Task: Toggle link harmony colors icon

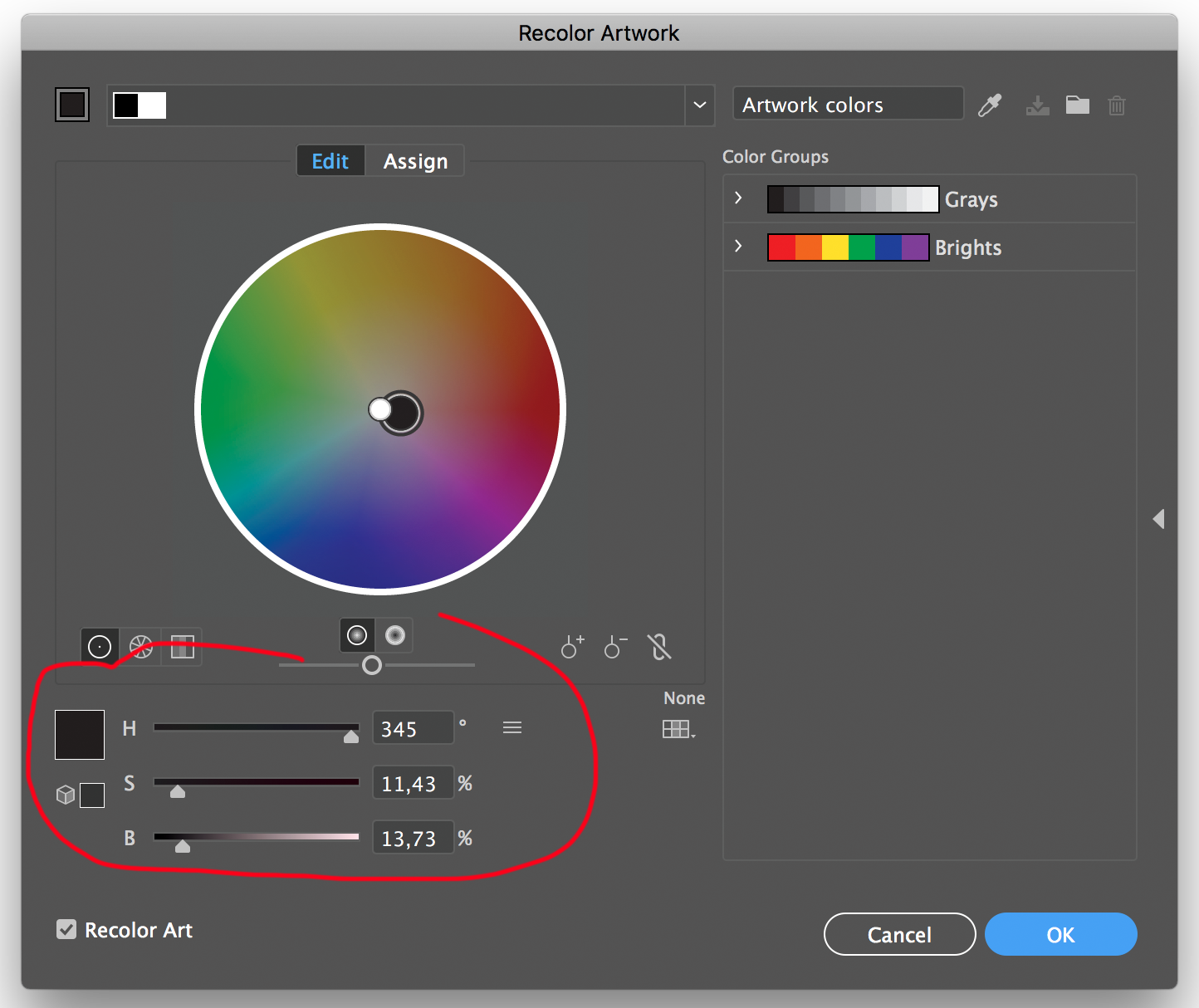Action: [x=659, y=646]
